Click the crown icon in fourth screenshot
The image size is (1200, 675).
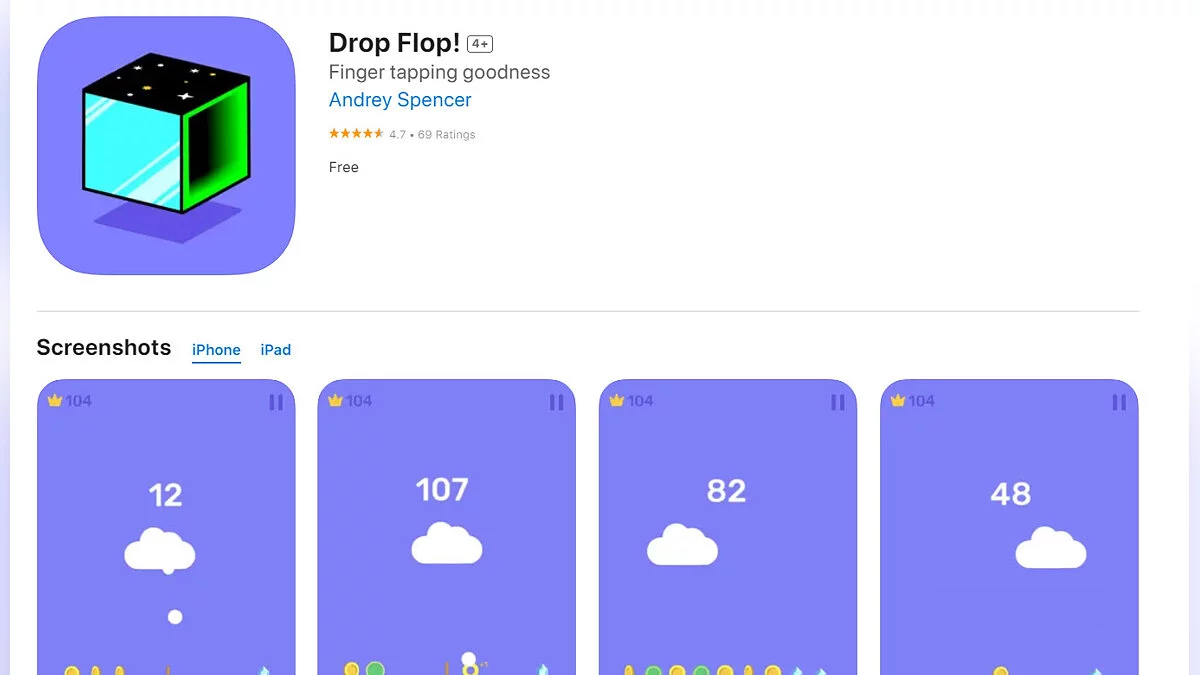pos(898,400)
